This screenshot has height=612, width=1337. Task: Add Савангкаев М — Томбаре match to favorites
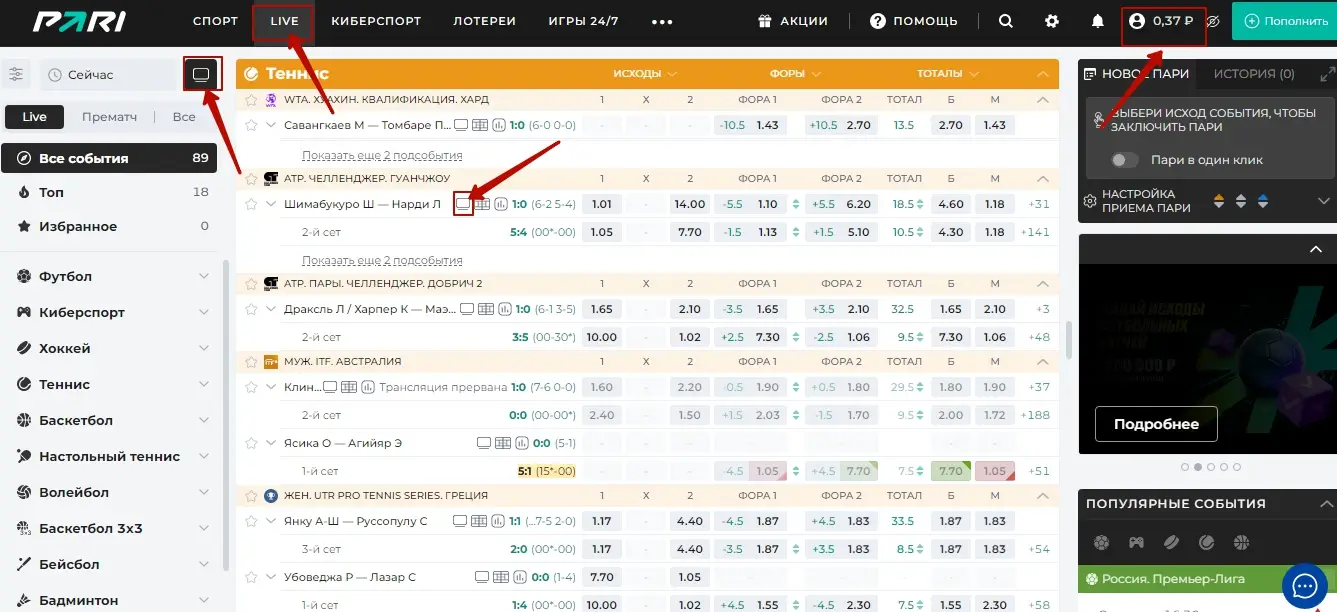coord(252,125)
